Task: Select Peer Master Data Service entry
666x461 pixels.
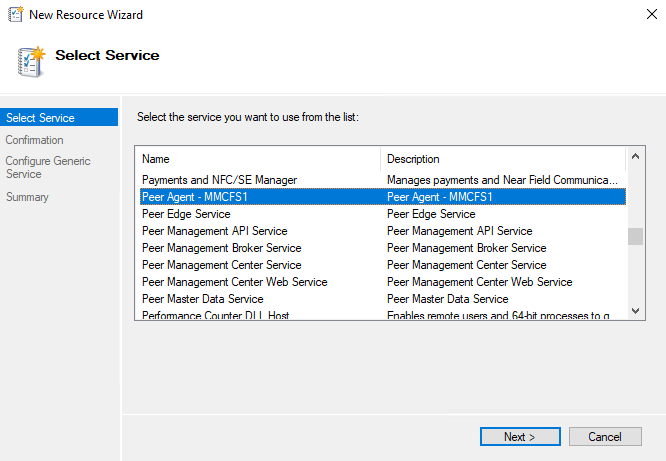Action: 203,299
